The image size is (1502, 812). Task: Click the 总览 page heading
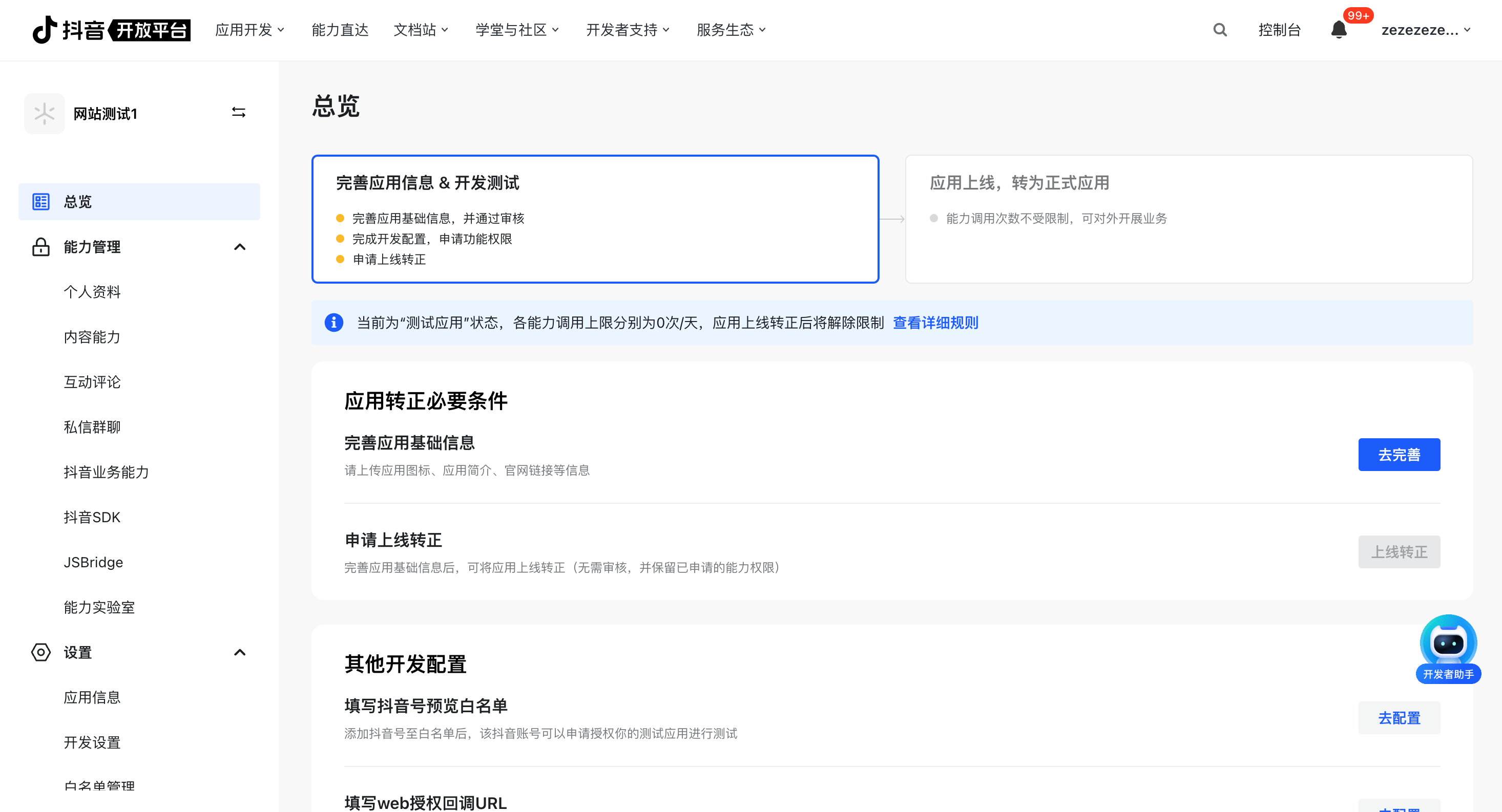(x=336, y=106)
